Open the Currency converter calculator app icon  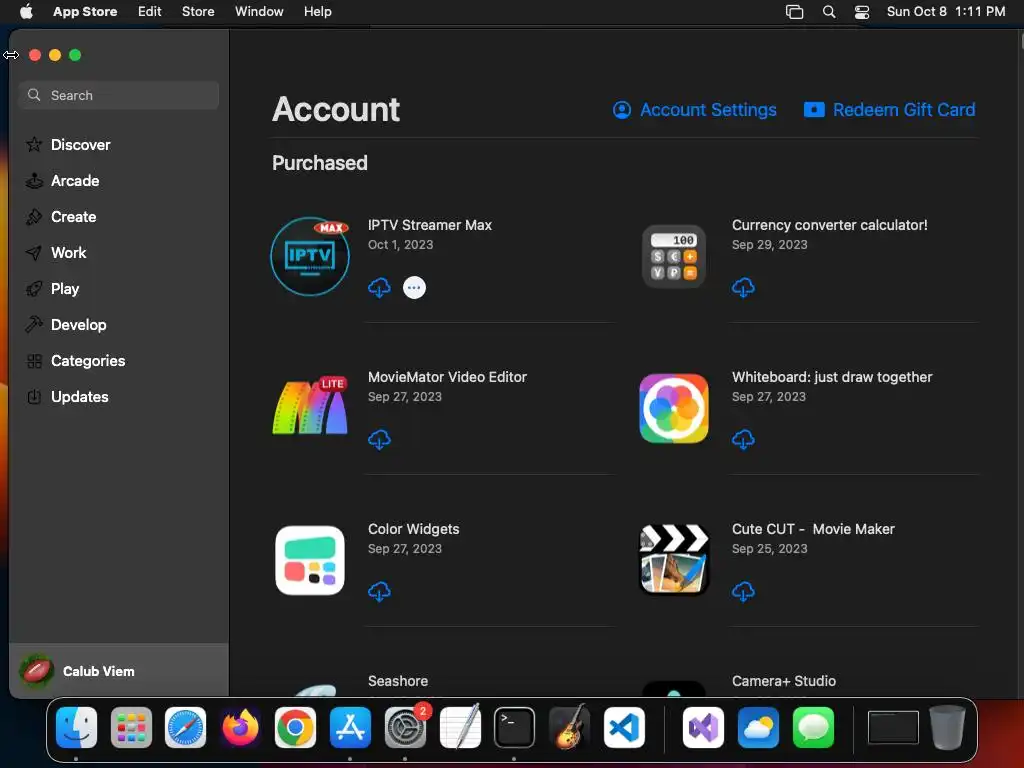(x=674, y=257)
